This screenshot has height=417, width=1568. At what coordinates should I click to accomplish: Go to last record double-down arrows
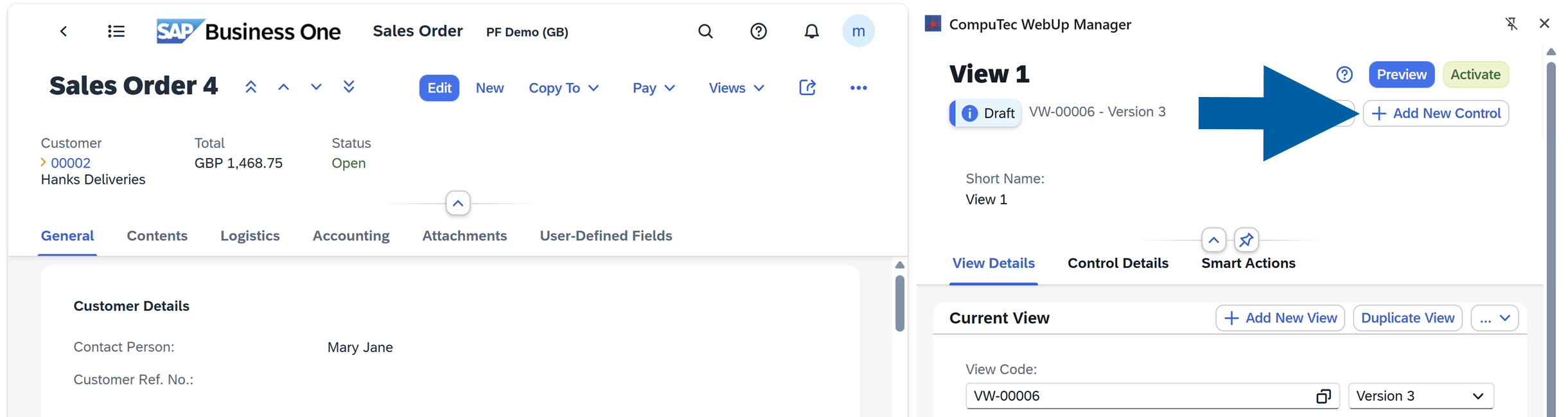[x=349, y=87]
